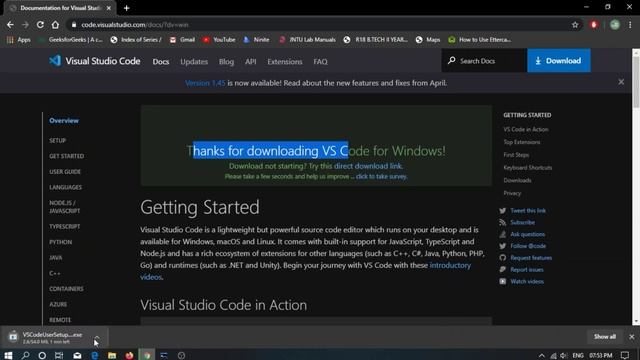The height and width of the screenshot is (360, 640).
Task: Select the FAQ navigation item
Action: pyautogui.click(x=320, y=62)
